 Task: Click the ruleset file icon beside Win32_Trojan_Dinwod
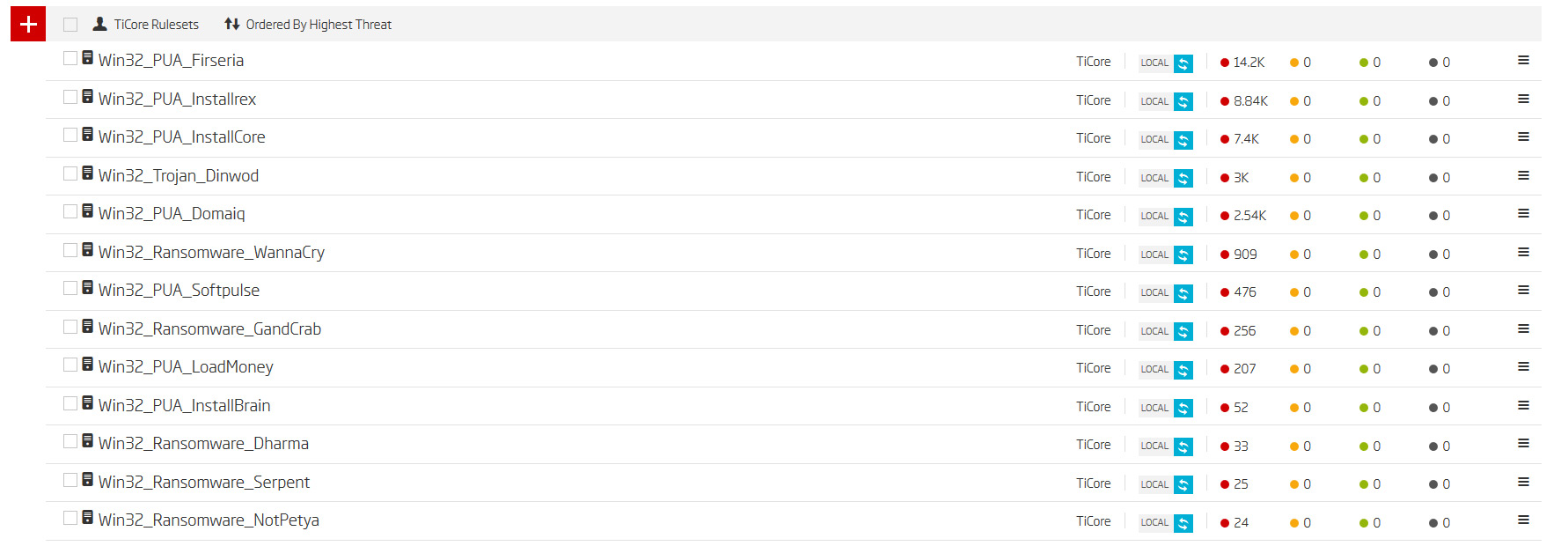coord(88,173)
